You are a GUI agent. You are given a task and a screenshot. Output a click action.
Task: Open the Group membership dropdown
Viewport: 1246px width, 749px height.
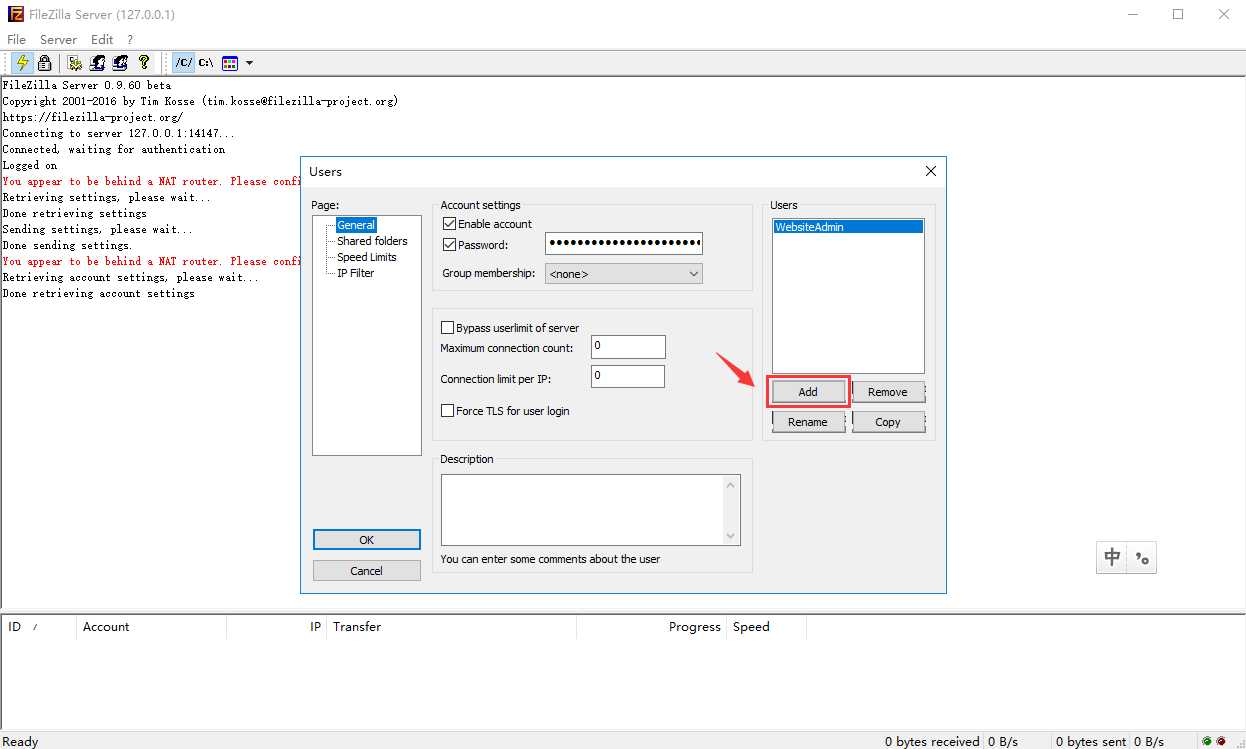pos(624,273)
